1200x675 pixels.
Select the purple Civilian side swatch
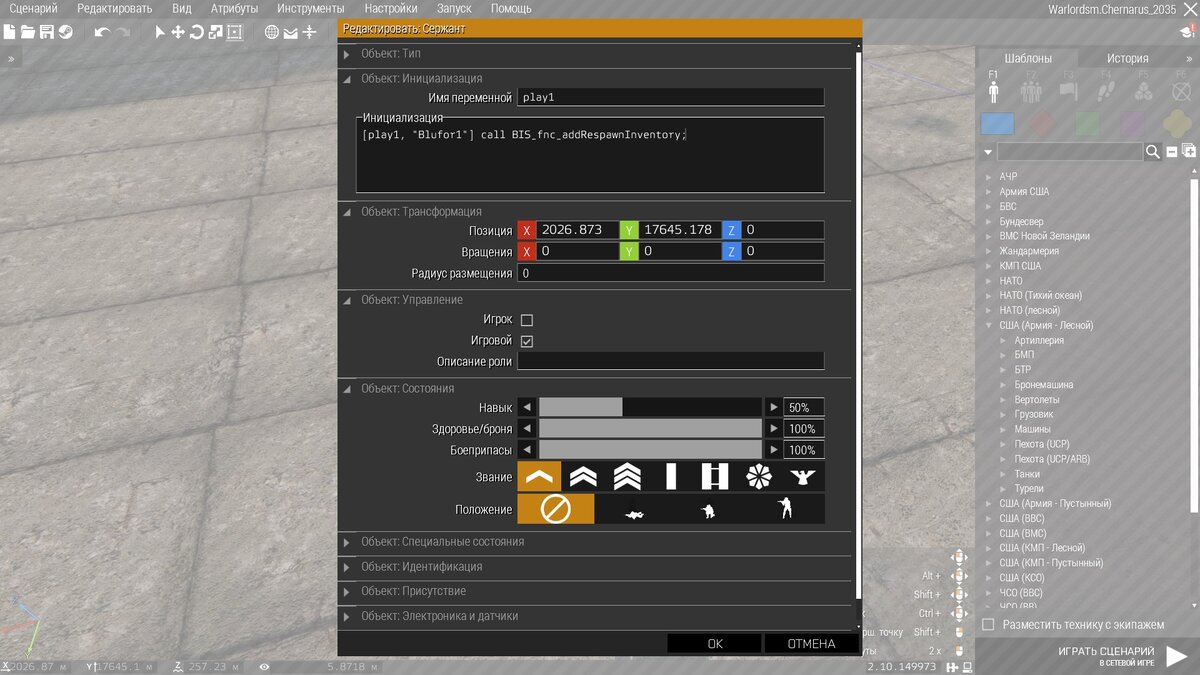pyautogui.click(x=1133, y=124)
